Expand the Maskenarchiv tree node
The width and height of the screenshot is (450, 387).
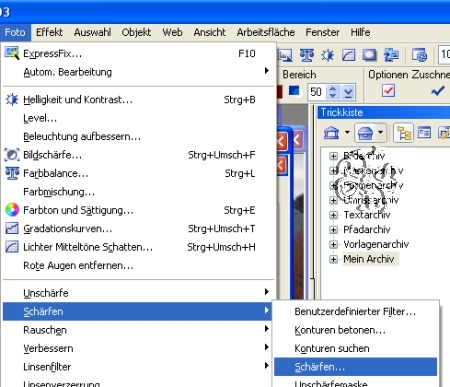tap(333, 171)
